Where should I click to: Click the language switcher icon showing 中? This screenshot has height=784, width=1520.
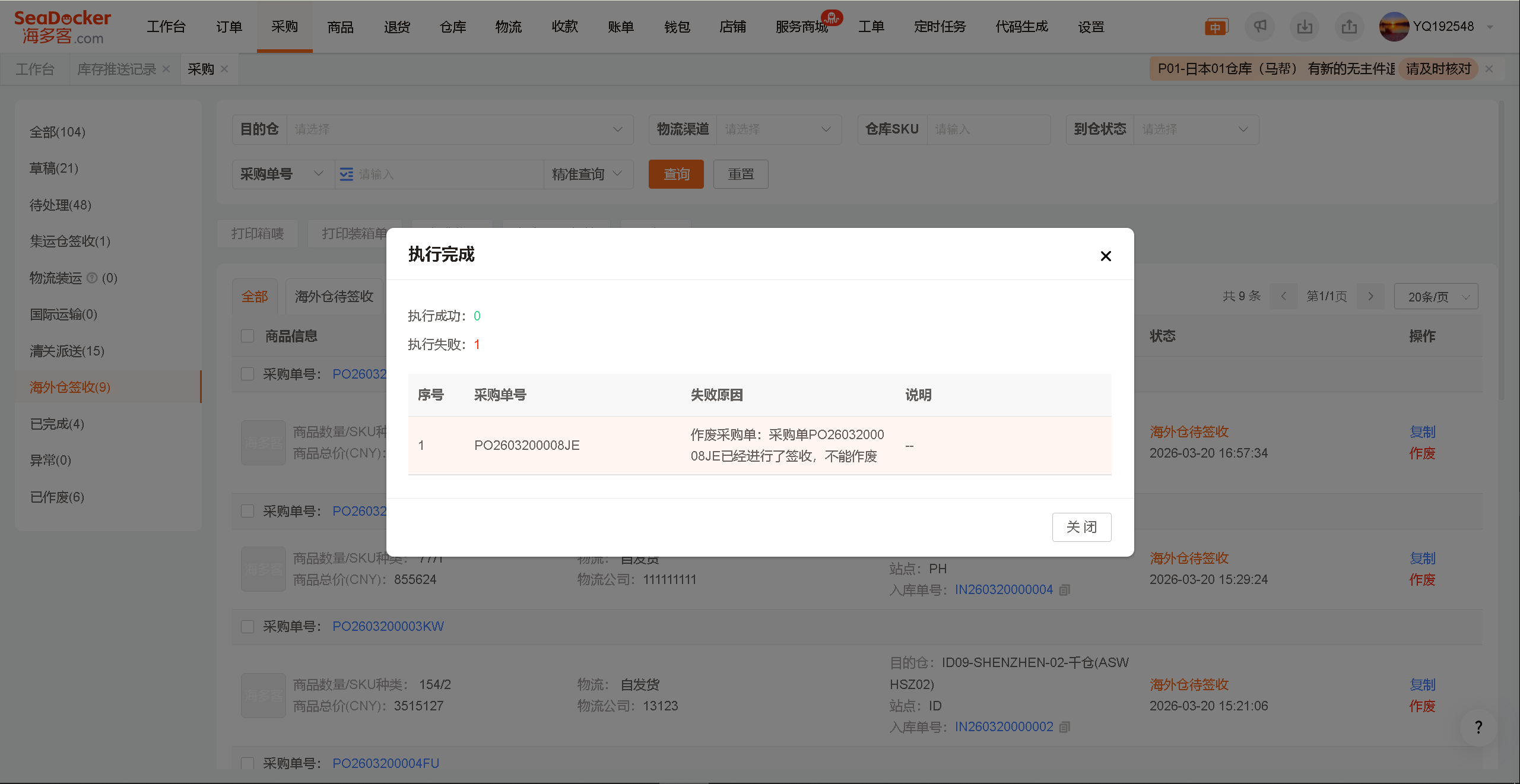[1216, 26]
